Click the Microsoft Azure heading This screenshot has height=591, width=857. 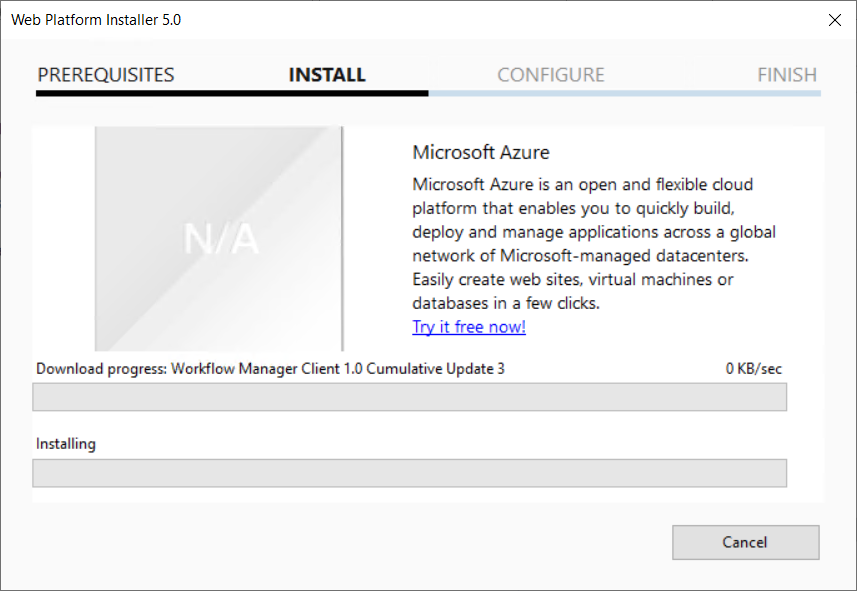coord(480,153)
